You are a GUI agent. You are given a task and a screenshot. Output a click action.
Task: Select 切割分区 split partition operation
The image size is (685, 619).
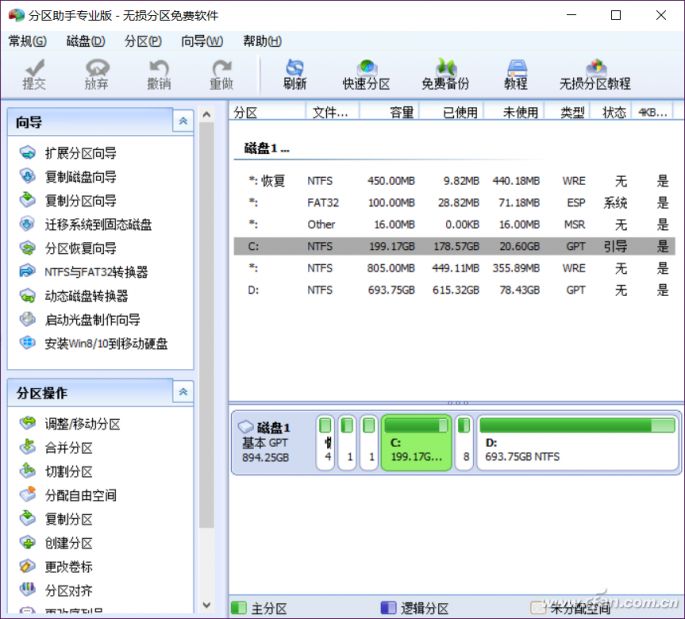[x=68, y=472]
